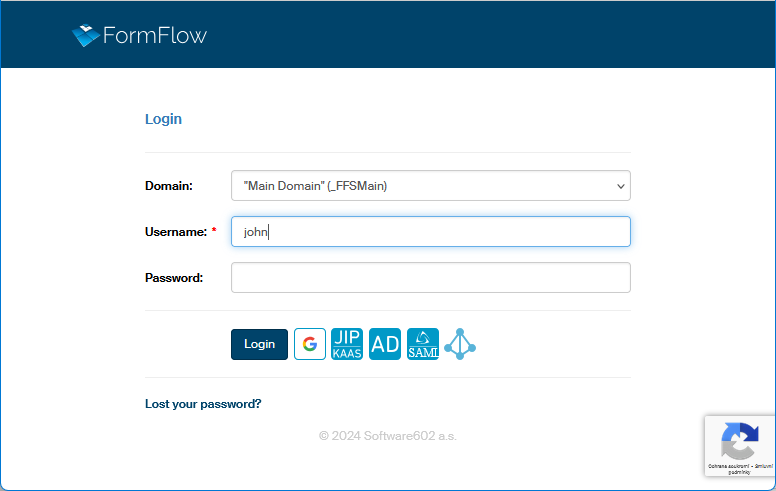Open the Lost your password link
The image size is (776, 491).
203,404
